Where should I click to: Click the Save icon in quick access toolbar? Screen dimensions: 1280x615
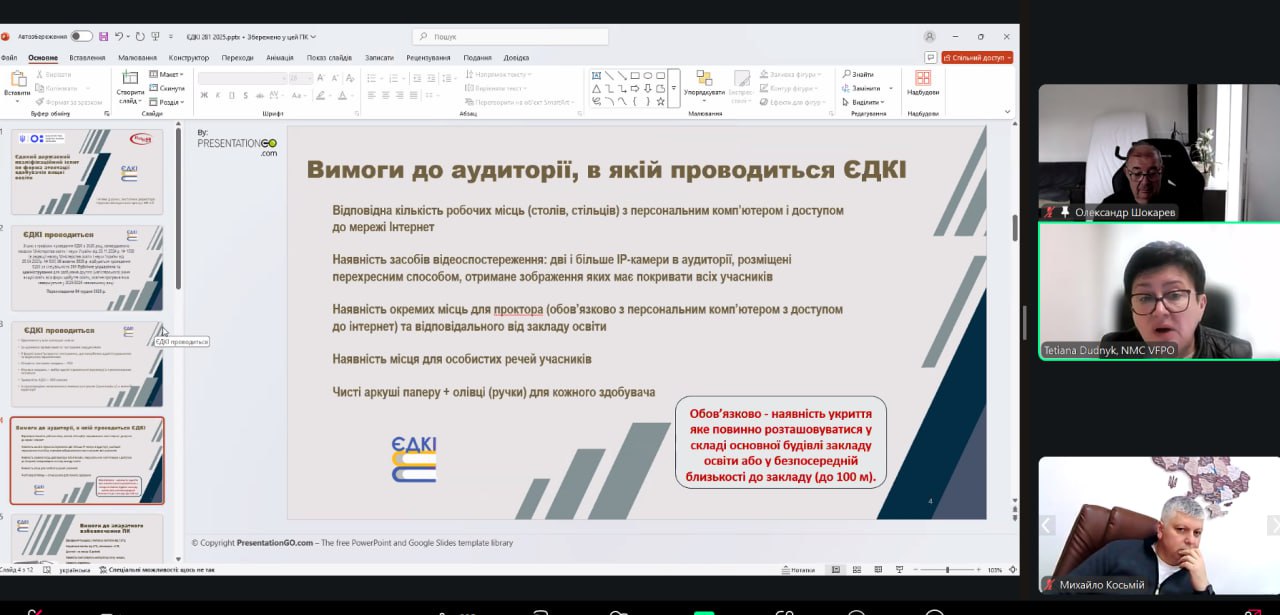click(x=103, y=37)
